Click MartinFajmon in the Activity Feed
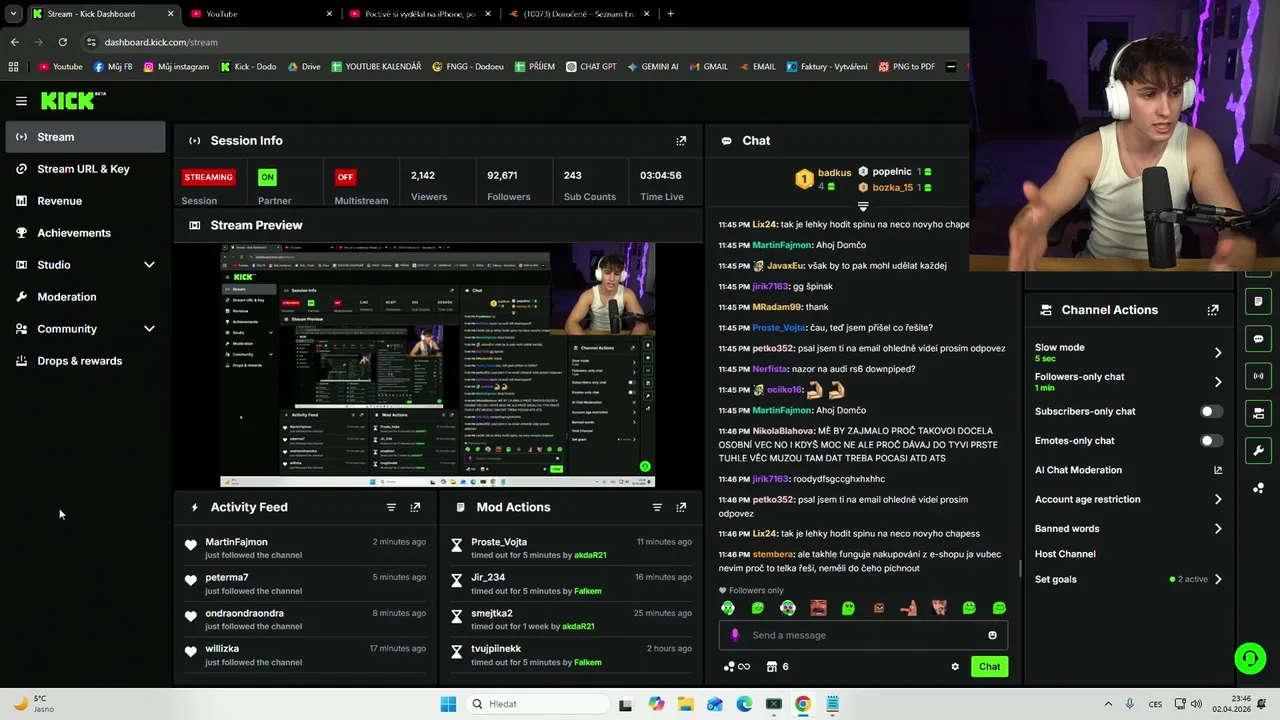This screenshot has width=1280, height=720. point(236,542)
